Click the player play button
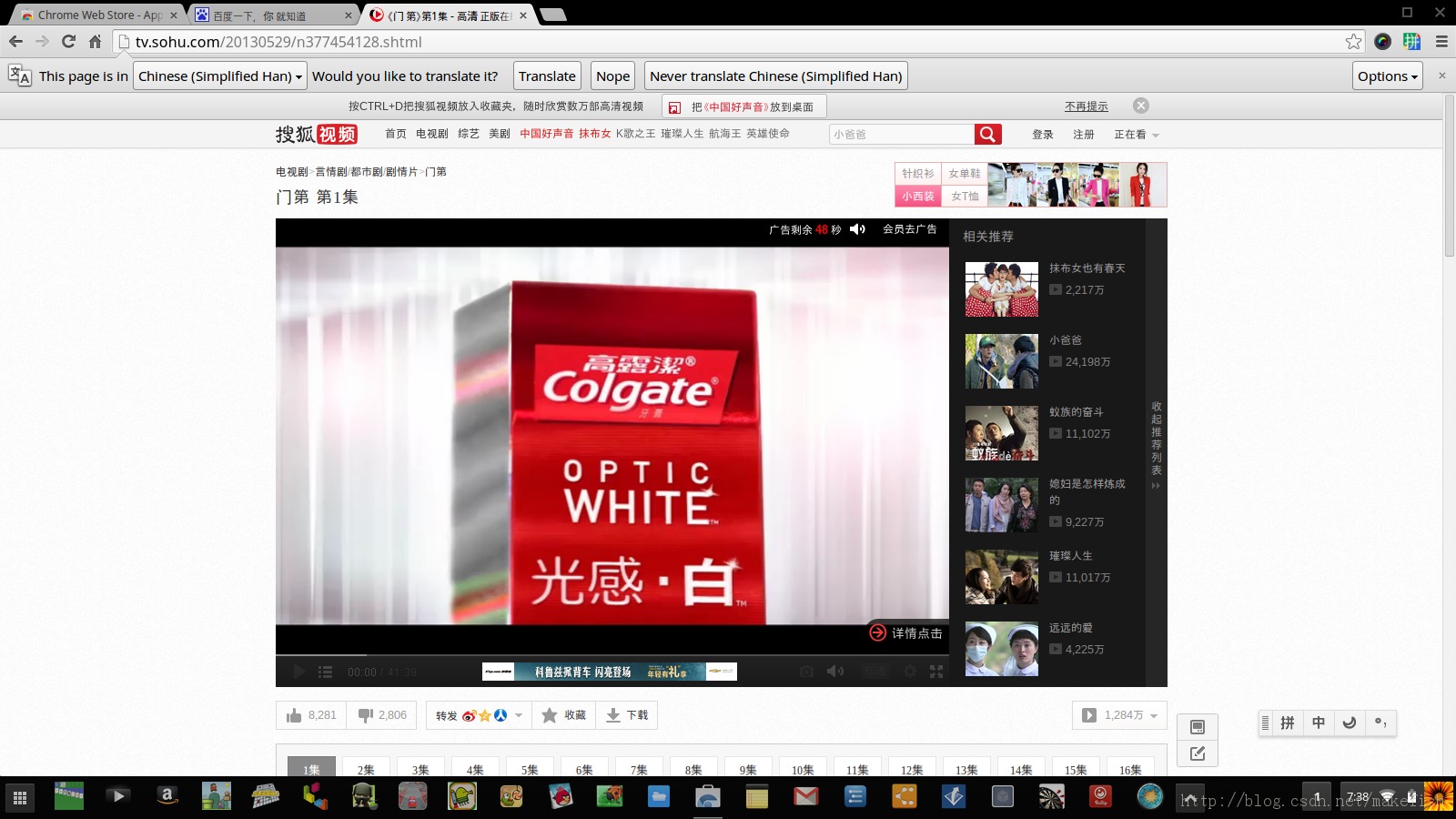This screenshot has width=1456, height=819. (298, 672)
